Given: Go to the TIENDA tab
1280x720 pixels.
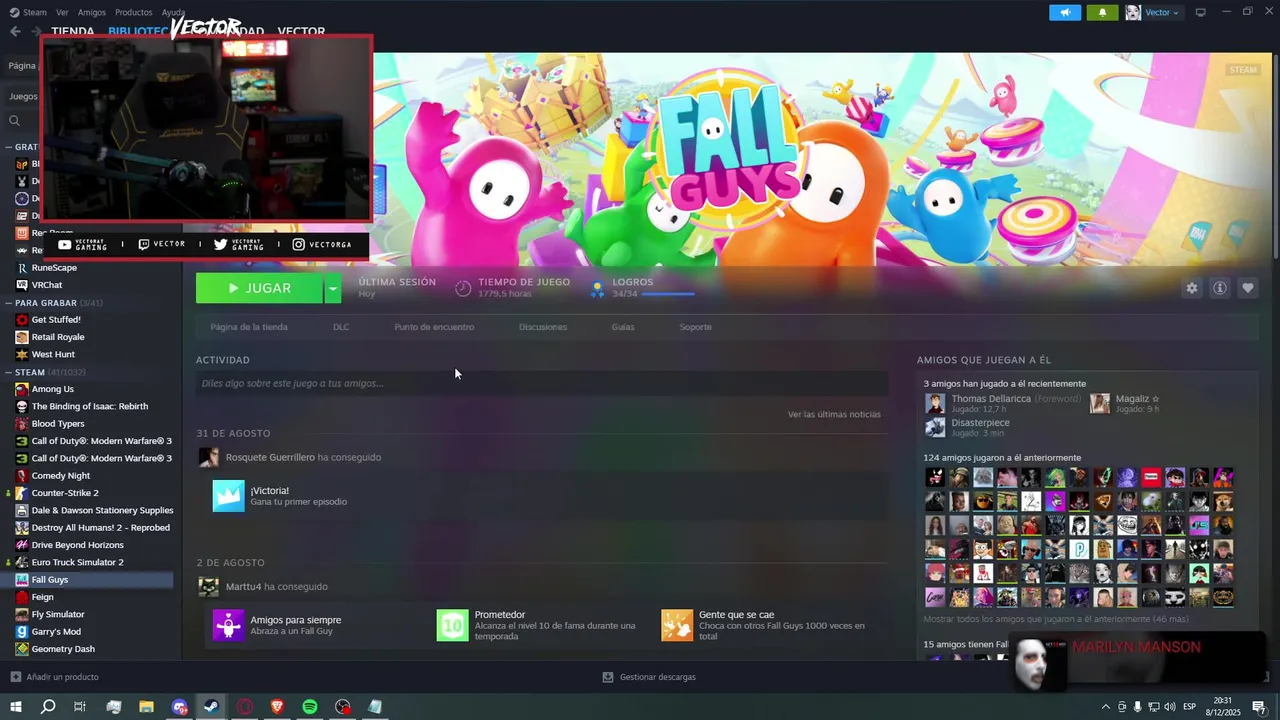Looking at the screenshot, I should (72, 32).
